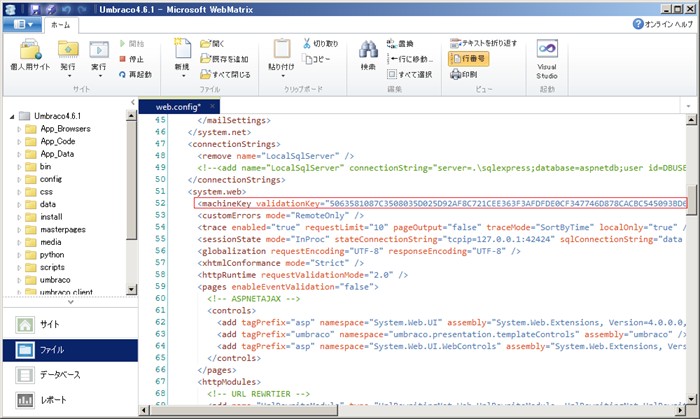Select the install folder
The image size is (700, 419).
click(44, 217)
